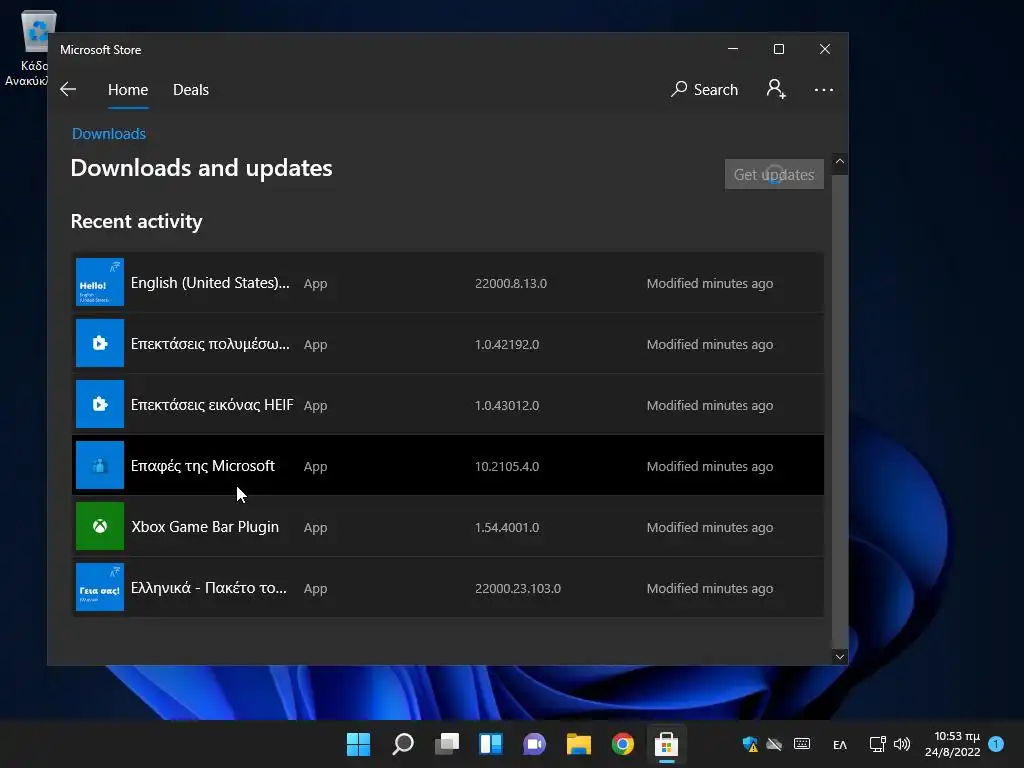Switch input language via ΕΛ indicator
The image size is (1024, 768).
point(840,744)
